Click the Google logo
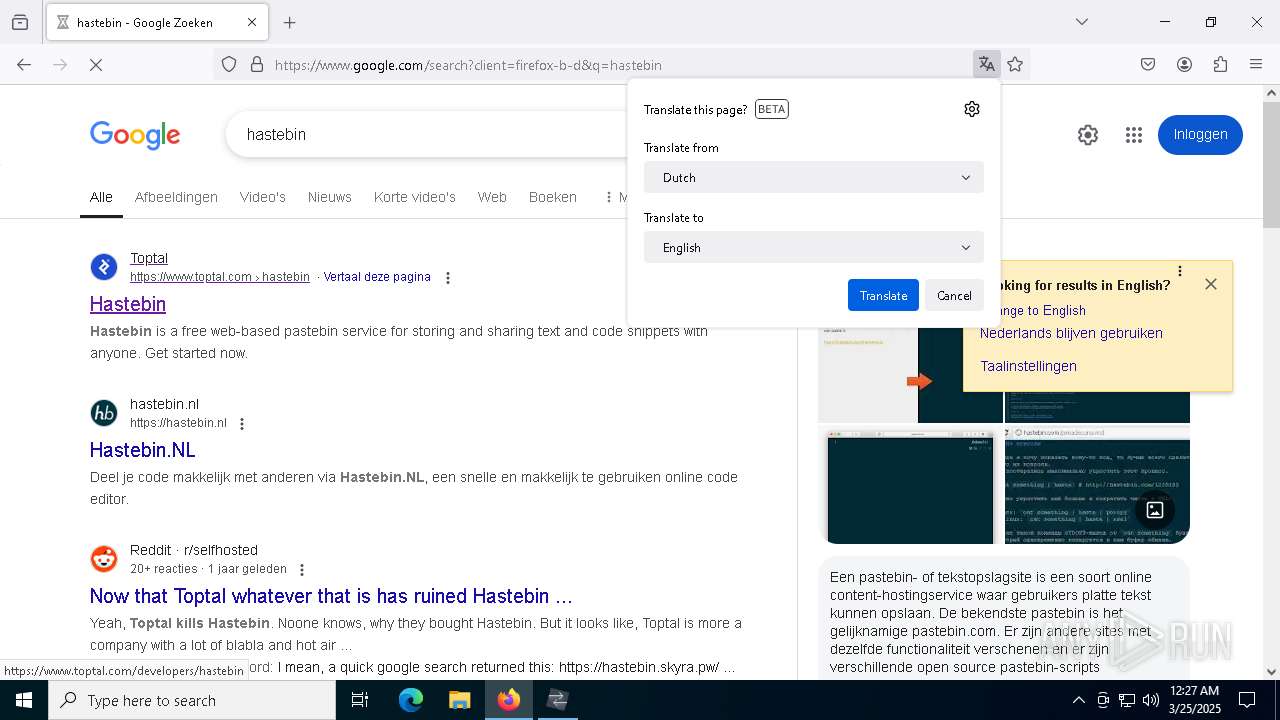Viewport: 1280px width, 720px height. (x=135, y=135)
